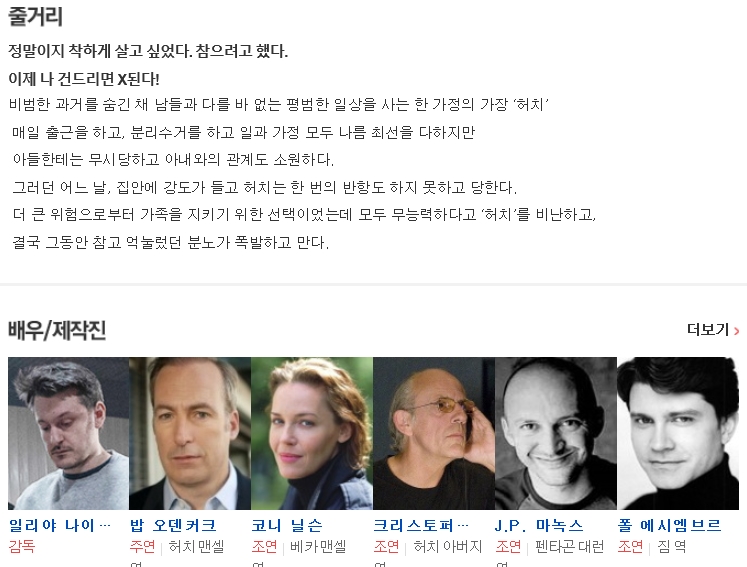Viewport: 747px width, 567px height.
Task: Click the 크리스토퍼 actor photo with glasses
Action: click(434, 433)
